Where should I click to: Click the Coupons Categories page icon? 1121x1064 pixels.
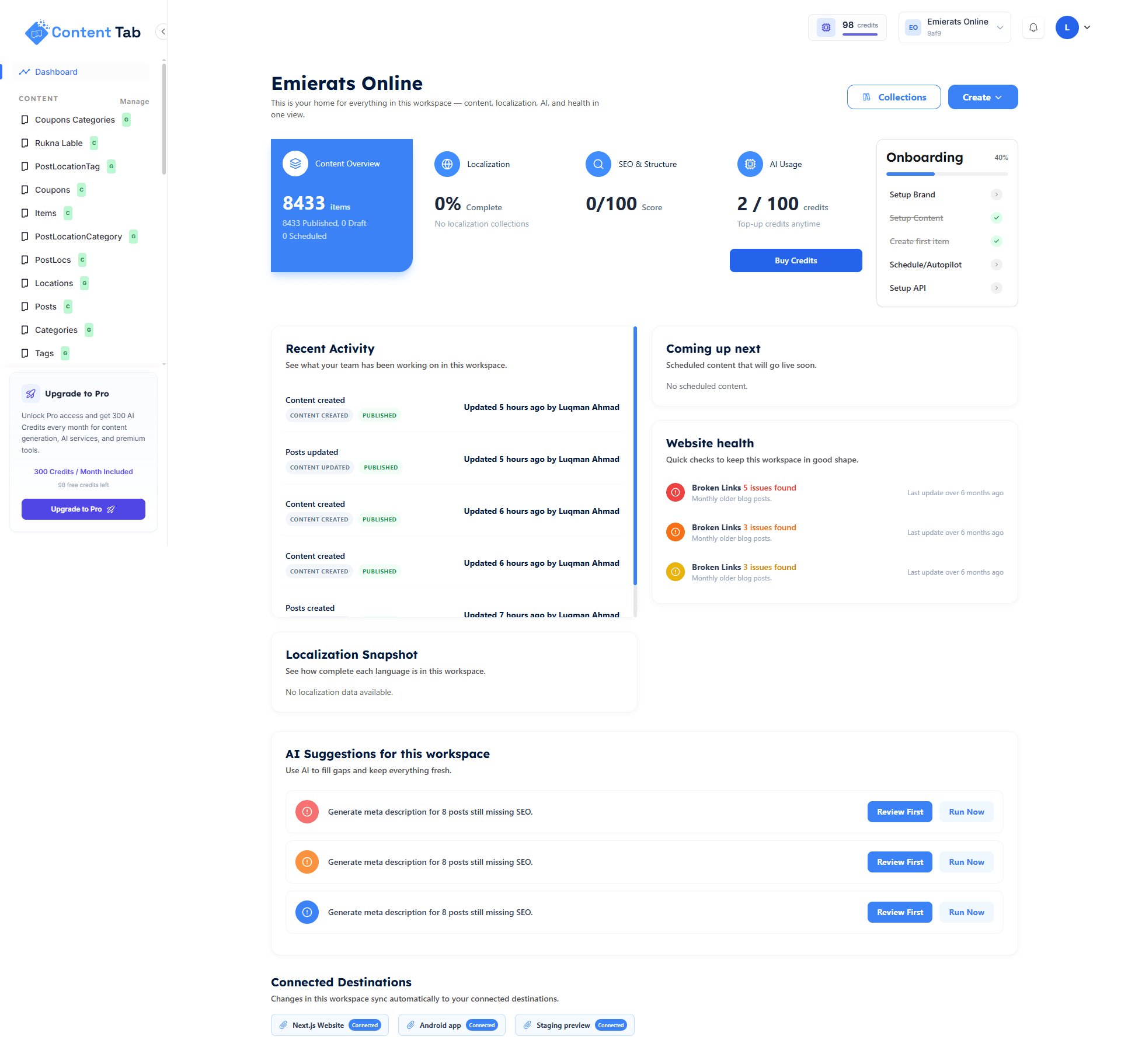click(x=25, y=120)
